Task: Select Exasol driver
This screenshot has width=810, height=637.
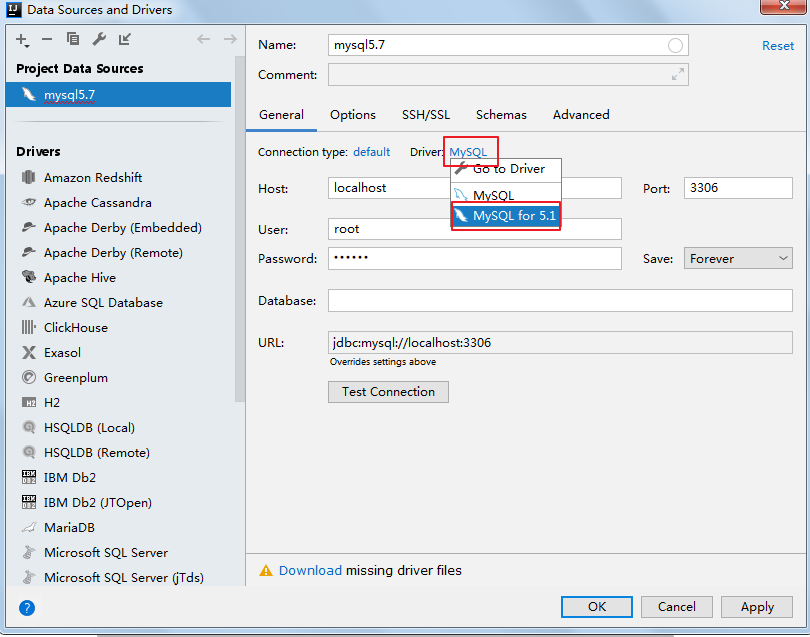Action: click(62, 353)
